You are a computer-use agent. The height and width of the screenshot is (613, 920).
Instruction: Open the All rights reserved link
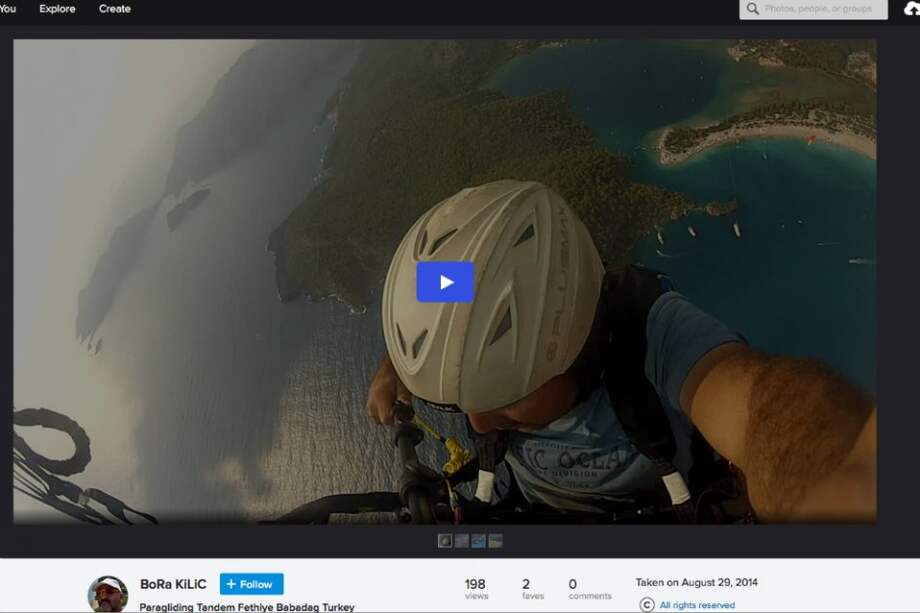[x=697, y=605]
